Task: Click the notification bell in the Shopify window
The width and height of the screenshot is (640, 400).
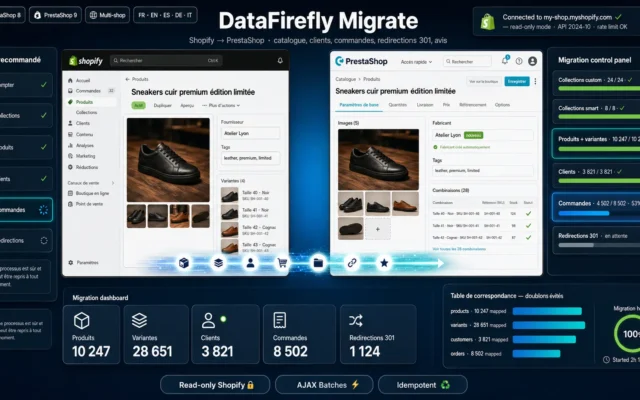Action: tap(280, 60)
